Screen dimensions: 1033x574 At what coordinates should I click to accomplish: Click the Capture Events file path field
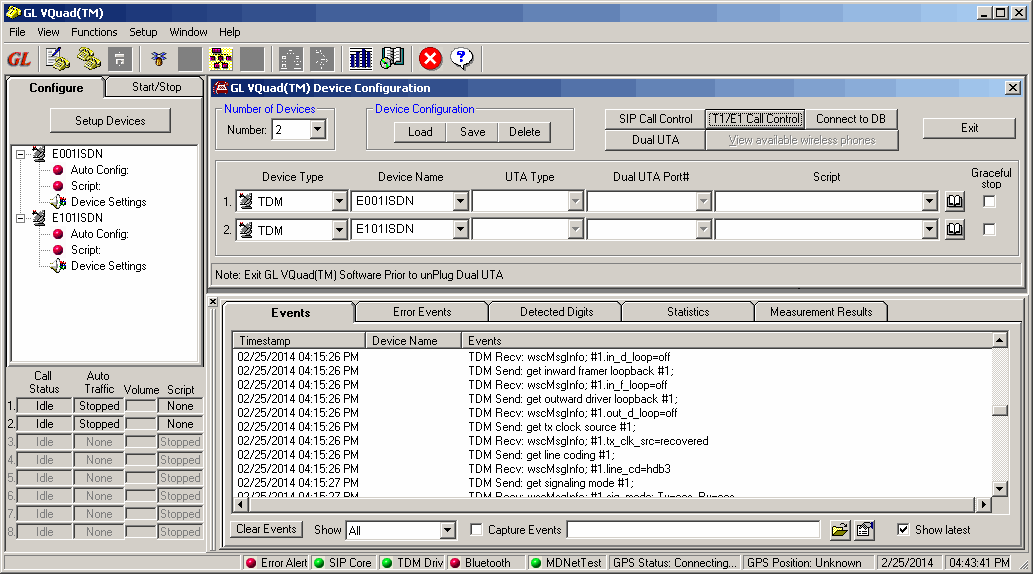pyautogui.click(x=693, y=530)
